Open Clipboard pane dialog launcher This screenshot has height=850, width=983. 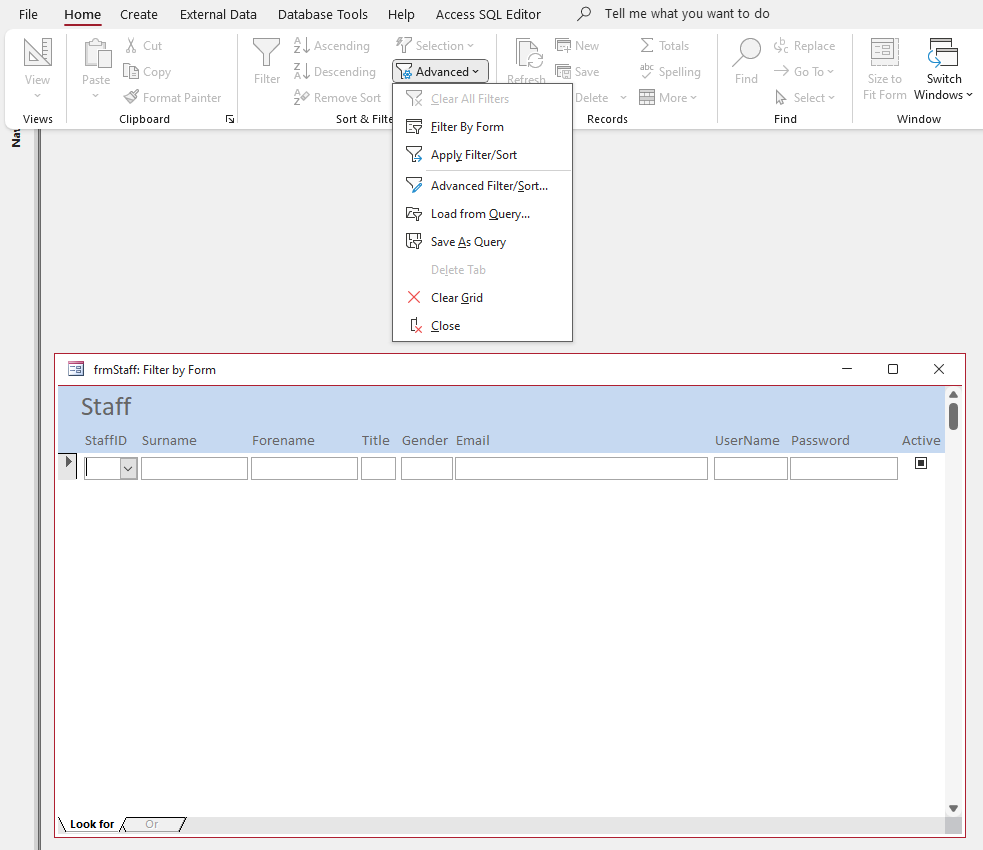click(230, 119)
